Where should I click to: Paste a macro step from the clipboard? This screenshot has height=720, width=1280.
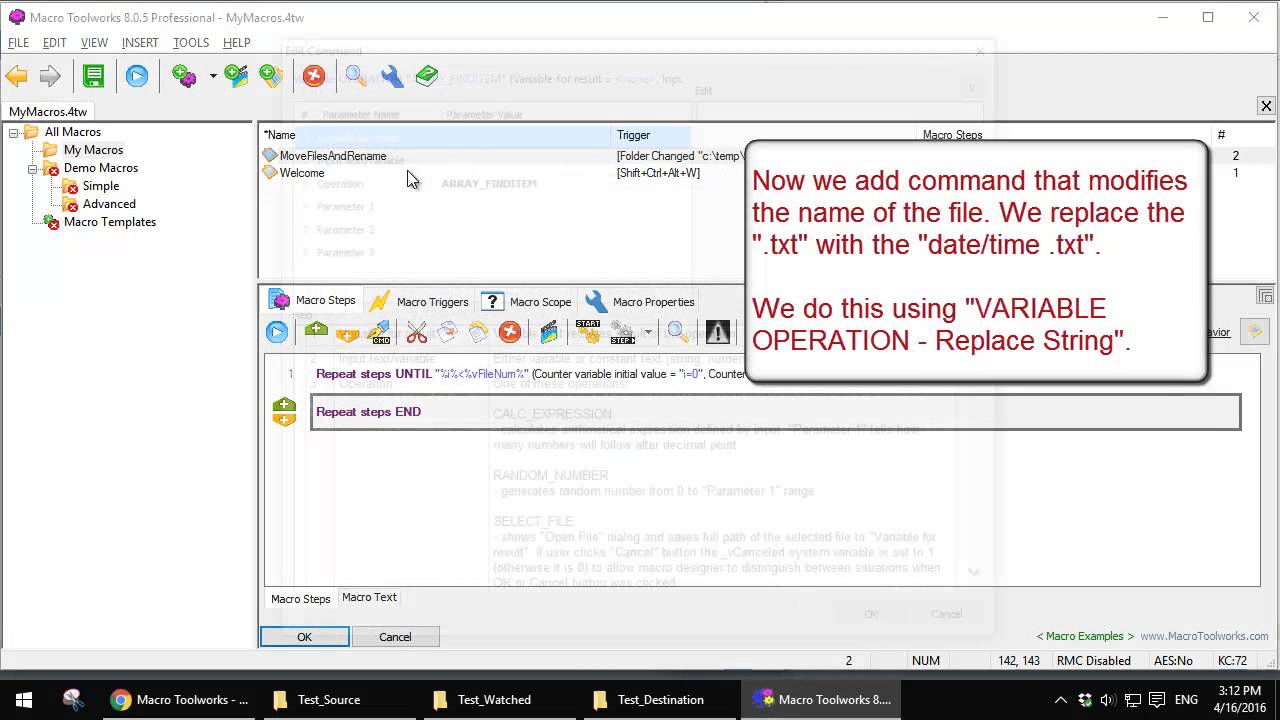478,332
